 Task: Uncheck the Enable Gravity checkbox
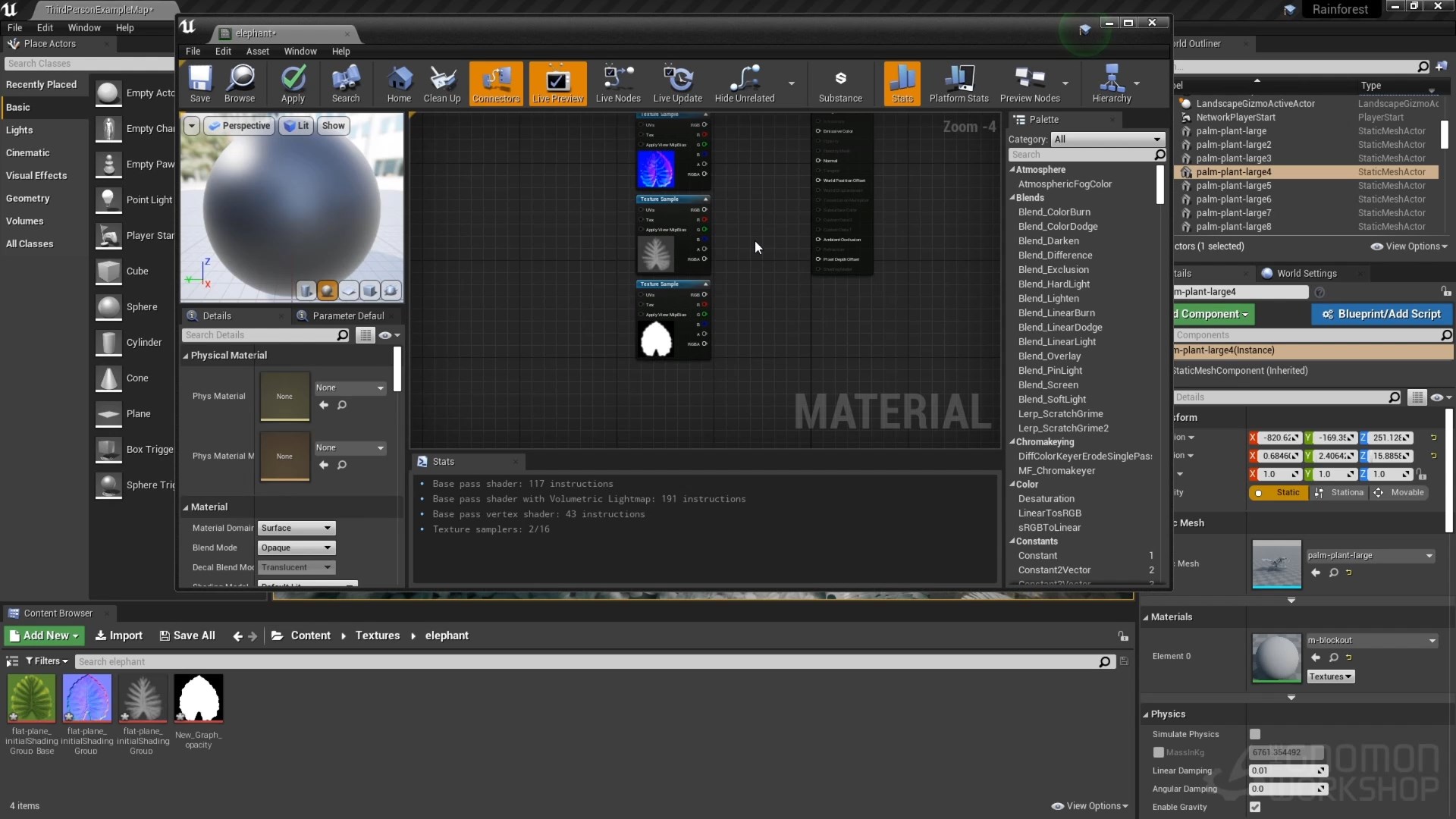(1255, 807)
